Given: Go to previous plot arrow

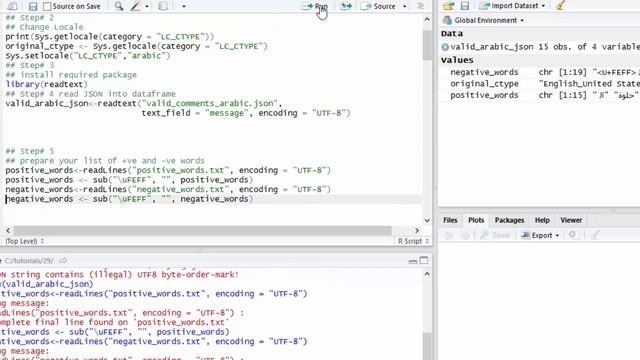Looking at the screenshot, I should coord(449,236).
